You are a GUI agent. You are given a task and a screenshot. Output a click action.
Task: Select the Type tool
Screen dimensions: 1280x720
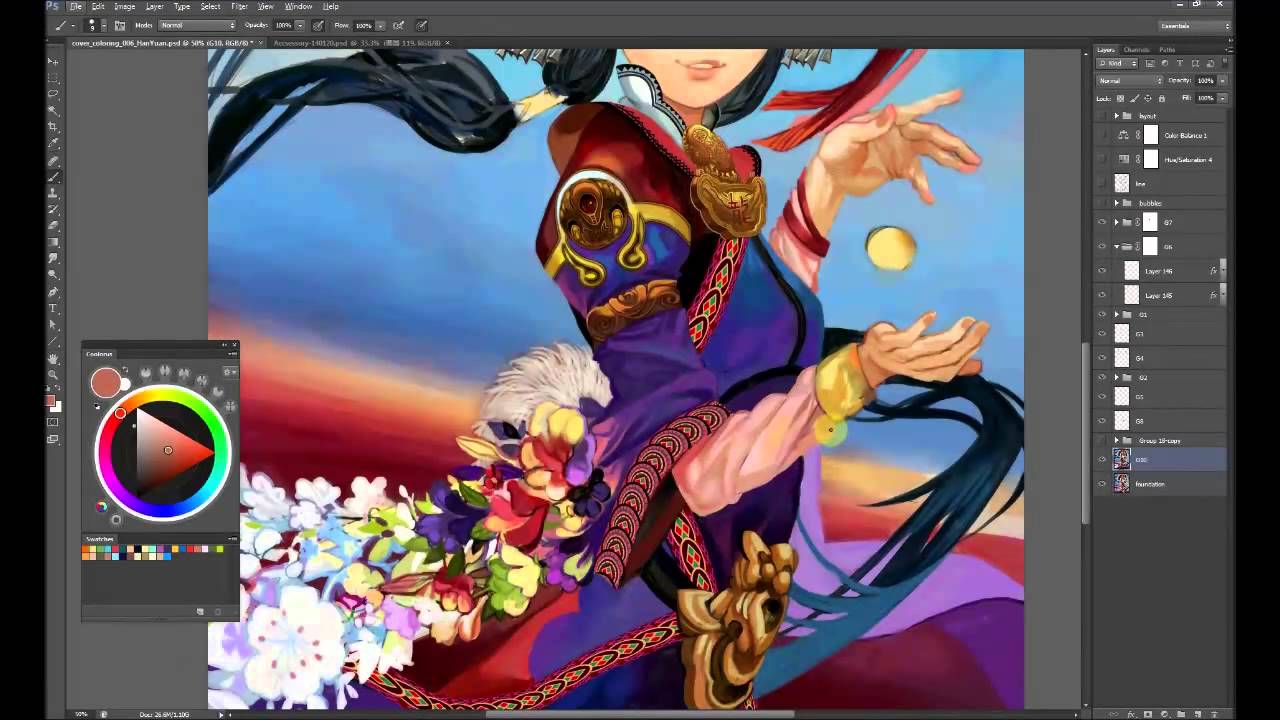53,308
